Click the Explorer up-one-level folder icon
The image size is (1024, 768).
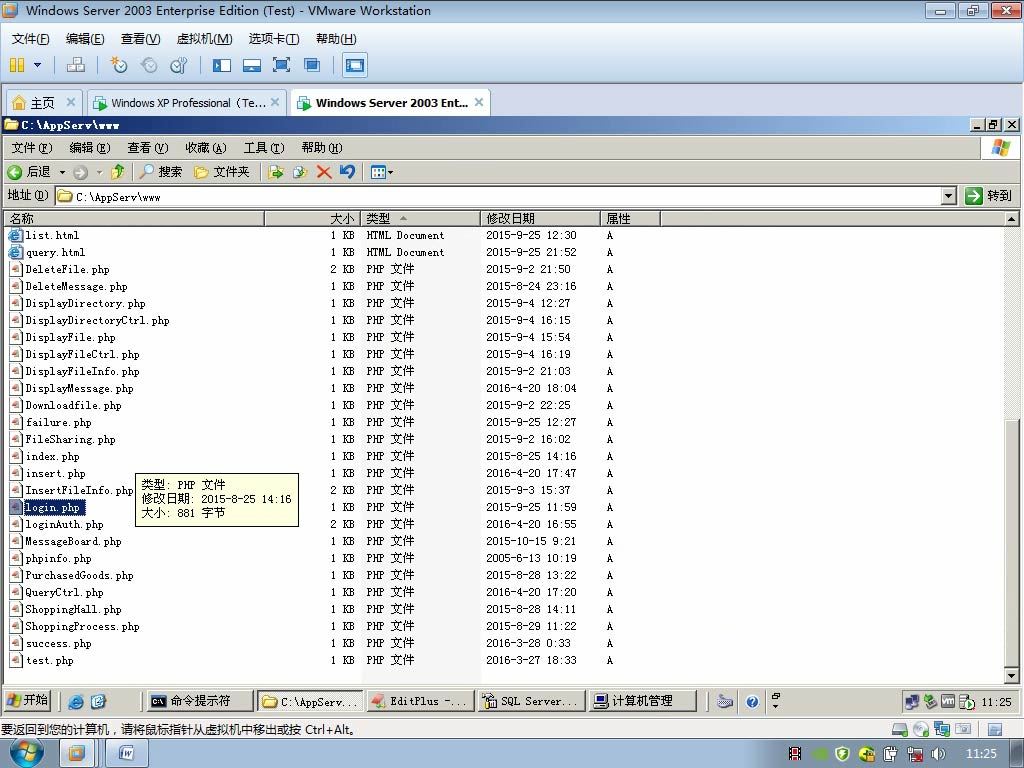coord(118,172)
